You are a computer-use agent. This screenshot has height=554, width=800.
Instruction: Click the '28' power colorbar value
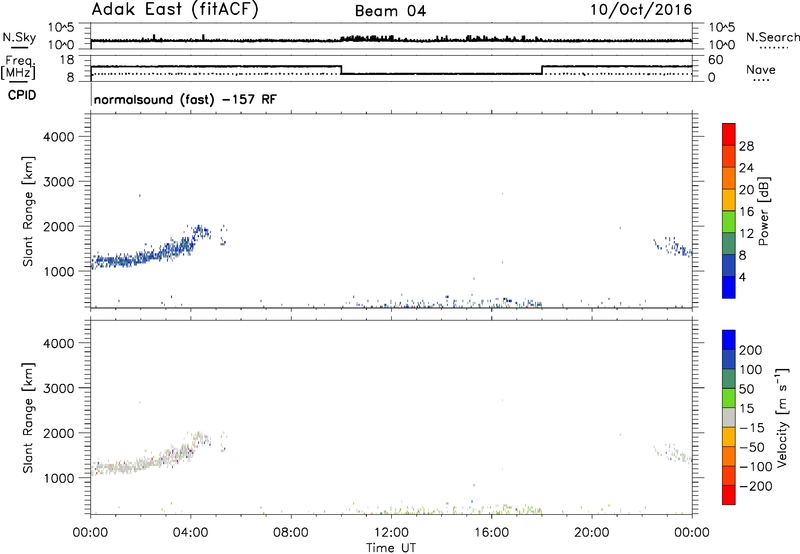[746, 146]
